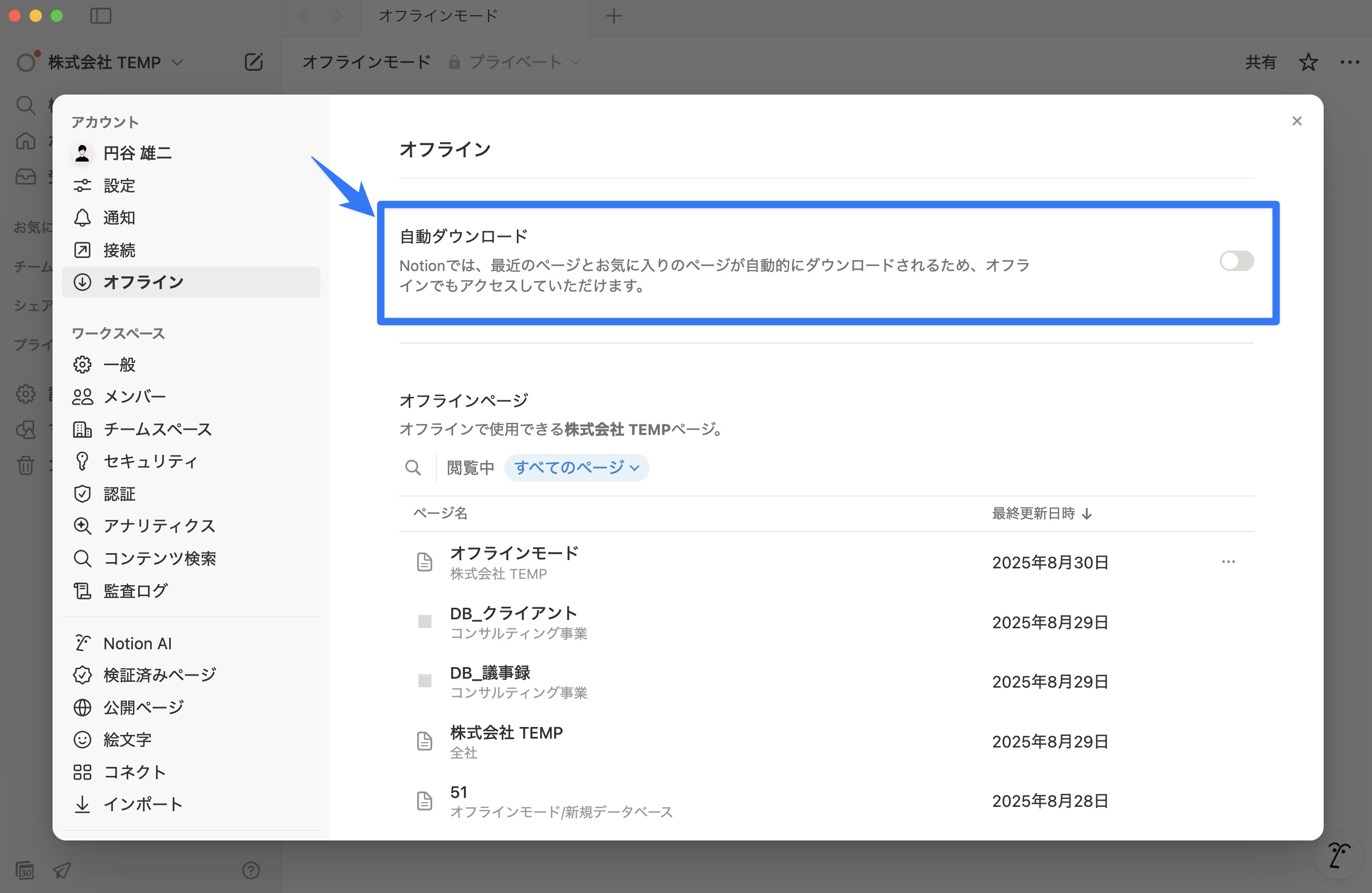1372x893 pixels.
Task: Open アナリティクス section
Action: [191, 526]
